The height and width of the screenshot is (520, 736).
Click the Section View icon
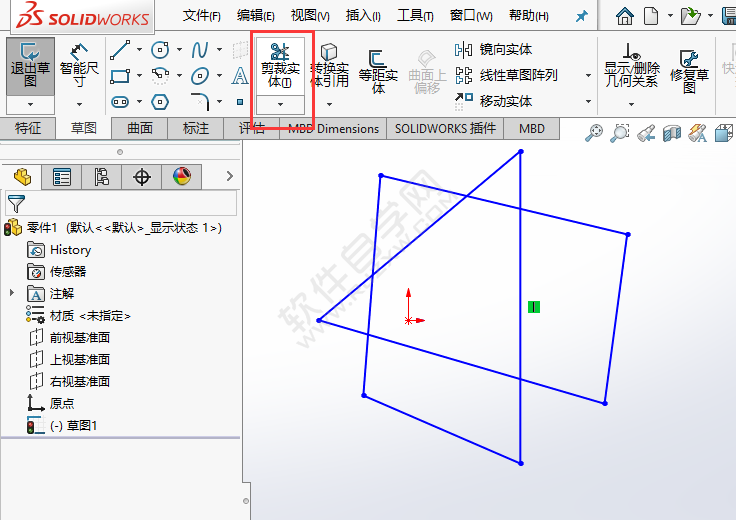[x=672, y=133]
